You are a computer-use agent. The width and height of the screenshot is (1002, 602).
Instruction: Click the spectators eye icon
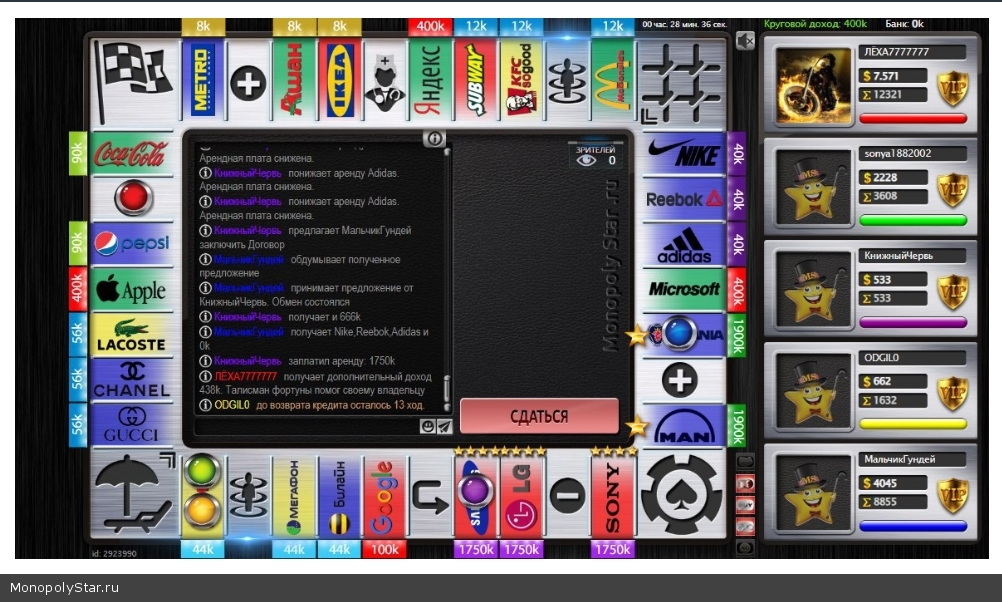click(x=586, y=160)
